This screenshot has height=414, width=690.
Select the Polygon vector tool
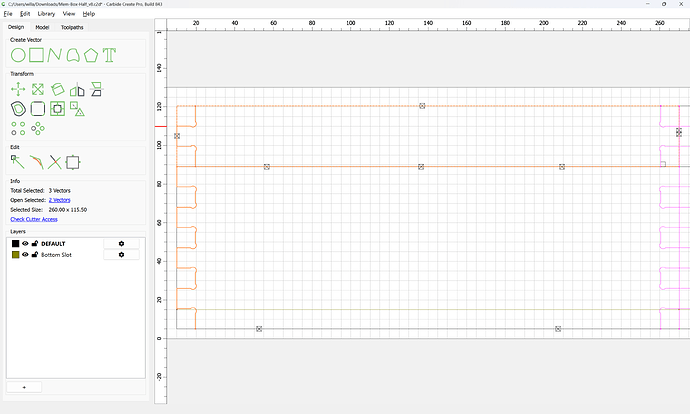coord(91,55)
